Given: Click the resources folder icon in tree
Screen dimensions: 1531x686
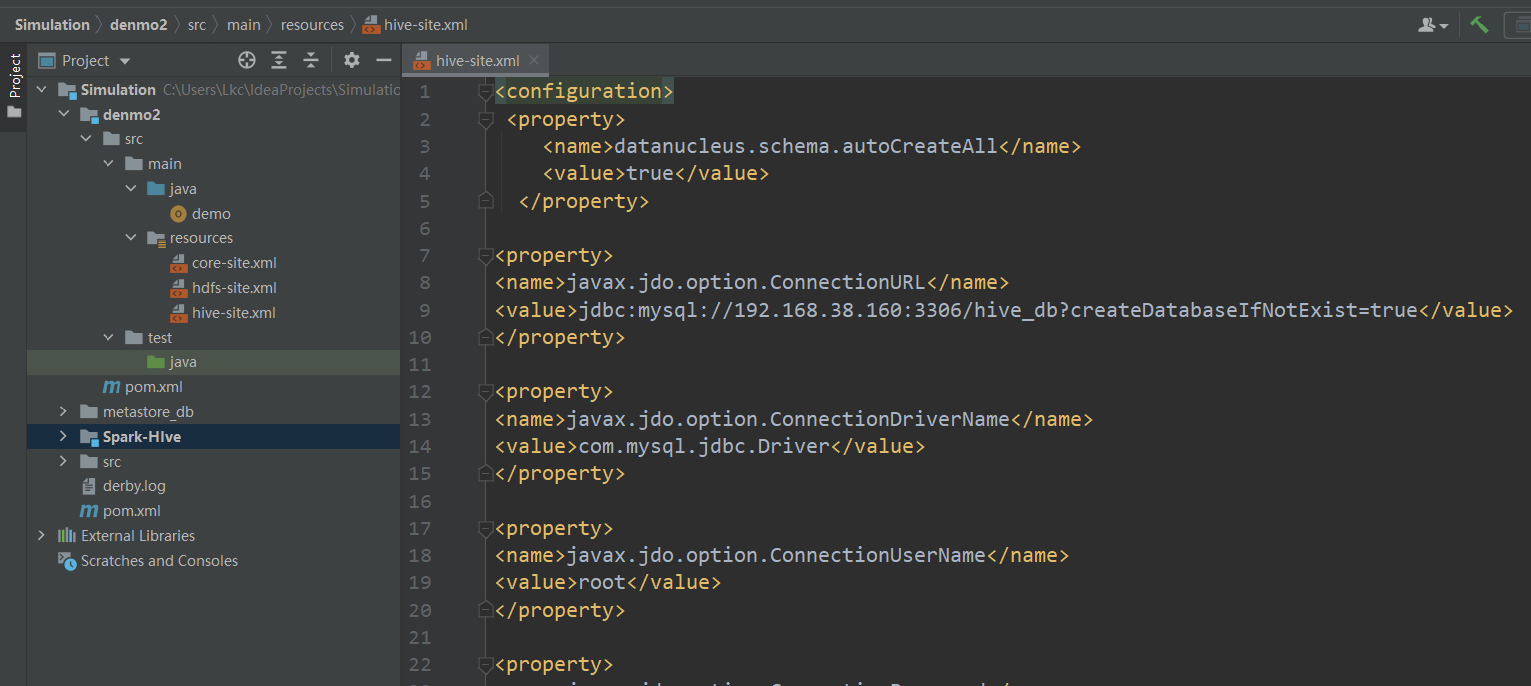Looking at the screenshot, I should [x=156, y=238].
